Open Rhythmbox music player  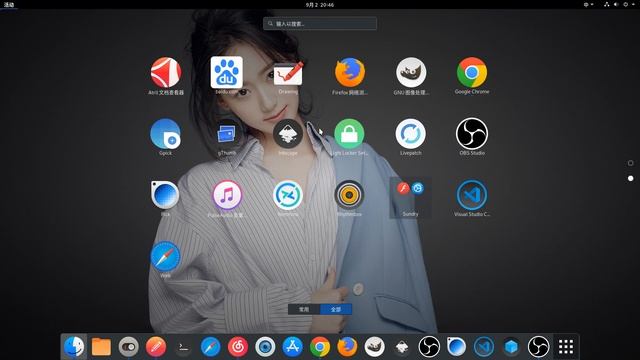(349, 195)
